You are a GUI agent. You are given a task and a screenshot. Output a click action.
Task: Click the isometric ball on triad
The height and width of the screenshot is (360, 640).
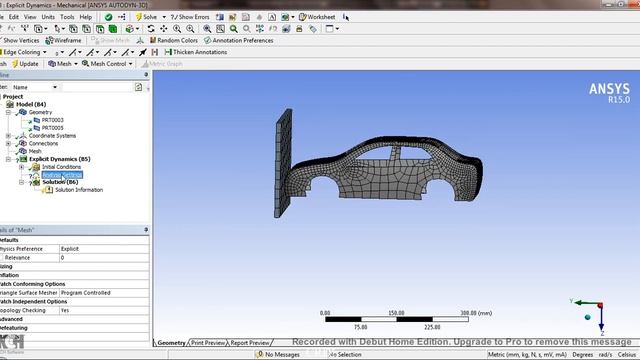coord(587,317)
